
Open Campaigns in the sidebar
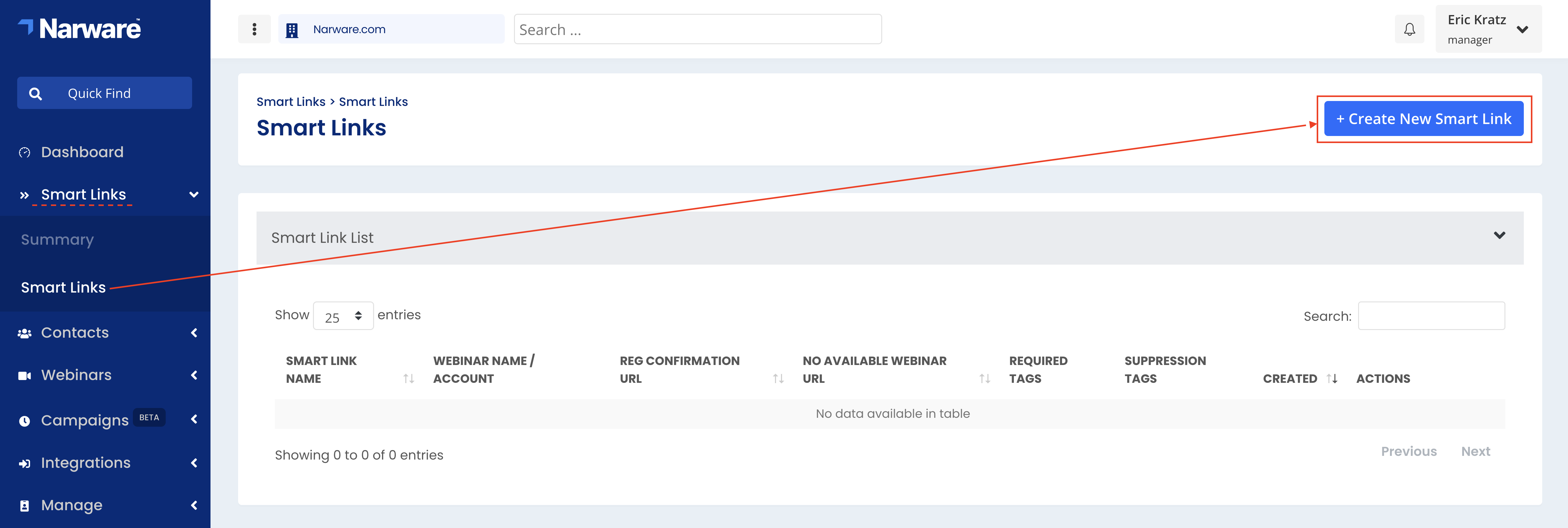click(x=85, y=420)
